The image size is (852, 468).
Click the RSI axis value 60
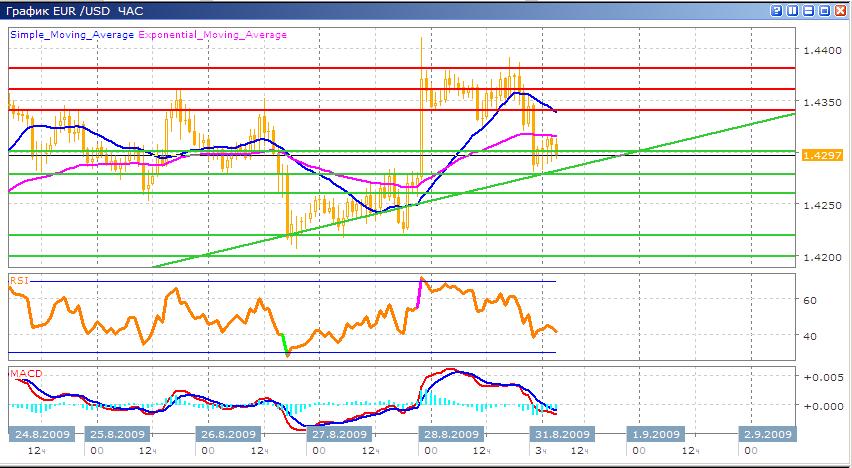811,299
